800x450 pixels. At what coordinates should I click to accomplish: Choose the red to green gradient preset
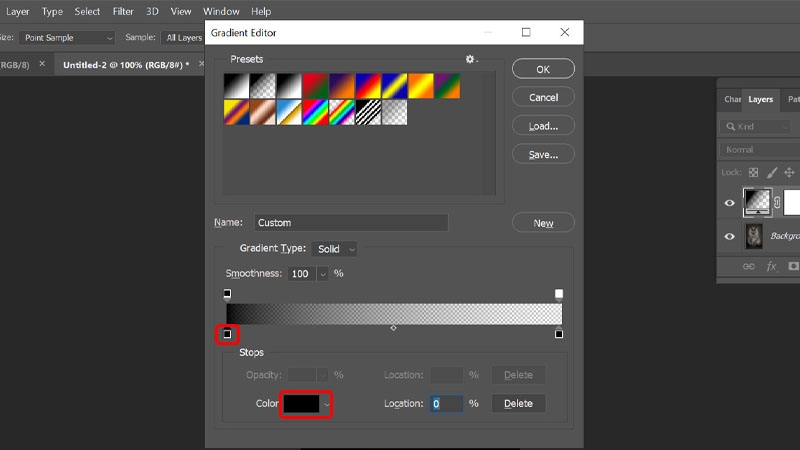point(315,86)
